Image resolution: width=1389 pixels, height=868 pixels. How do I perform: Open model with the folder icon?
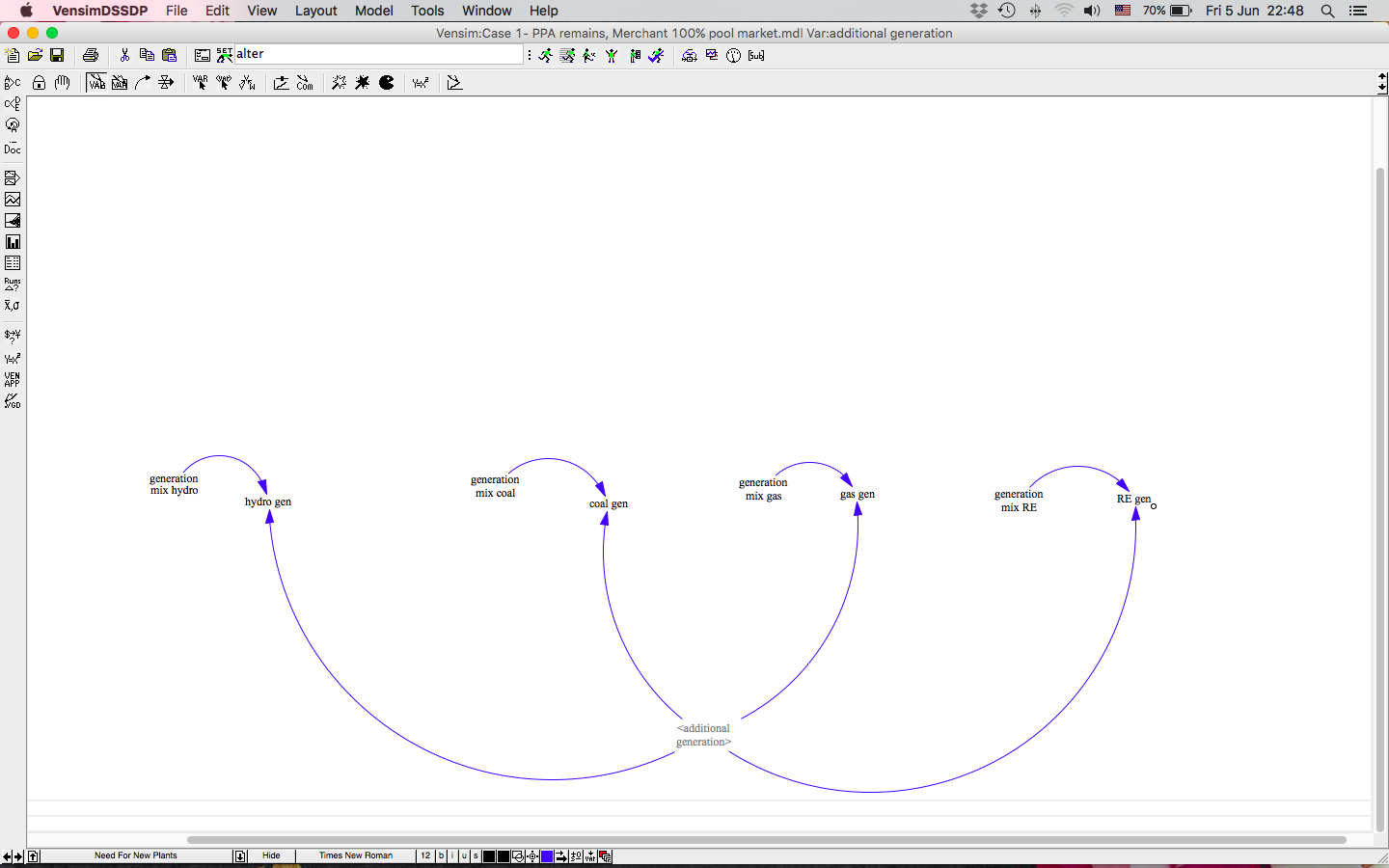35,56
